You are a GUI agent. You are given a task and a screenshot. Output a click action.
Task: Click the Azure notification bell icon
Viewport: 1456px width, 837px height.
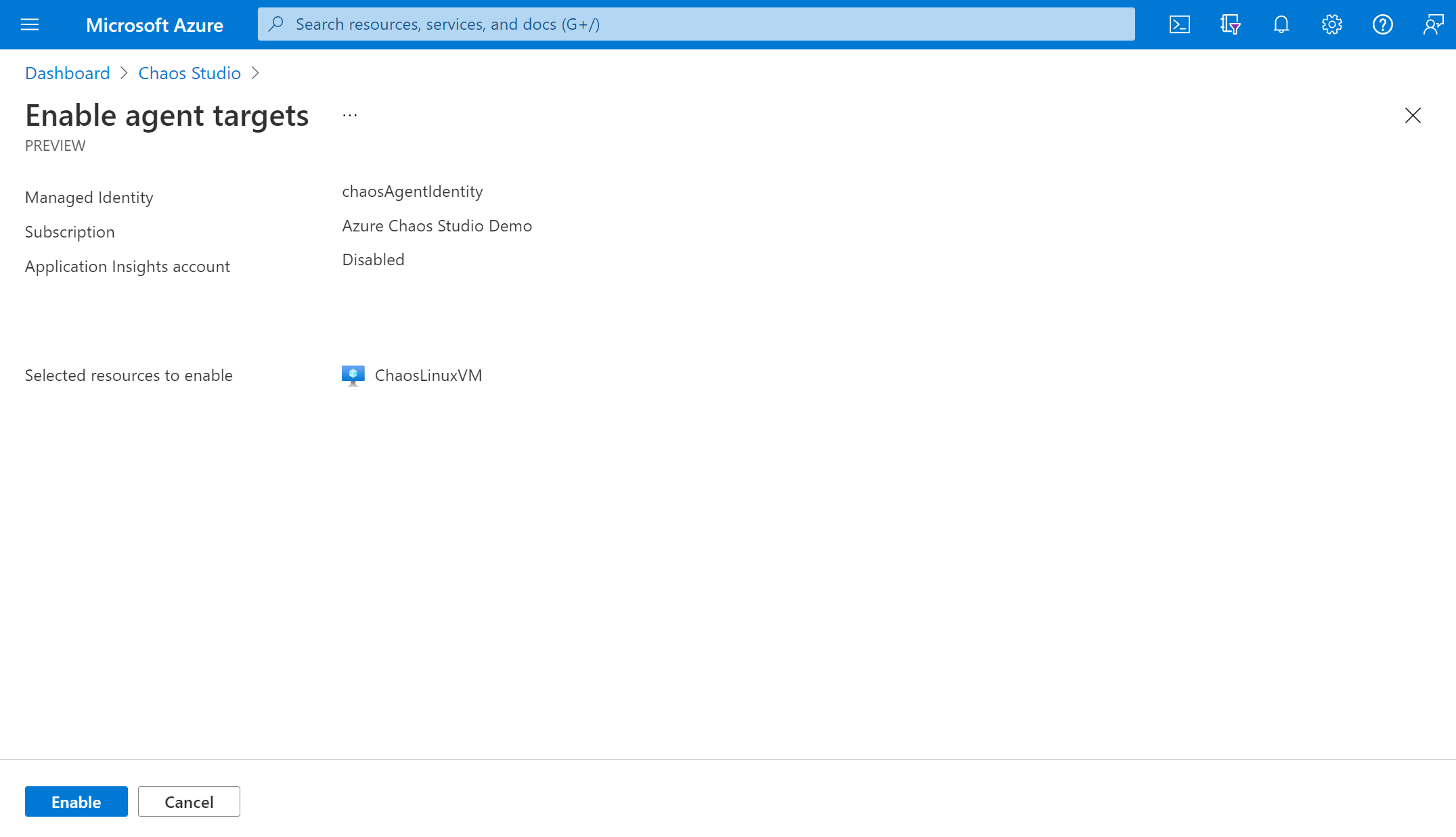tap(1281, 24)
